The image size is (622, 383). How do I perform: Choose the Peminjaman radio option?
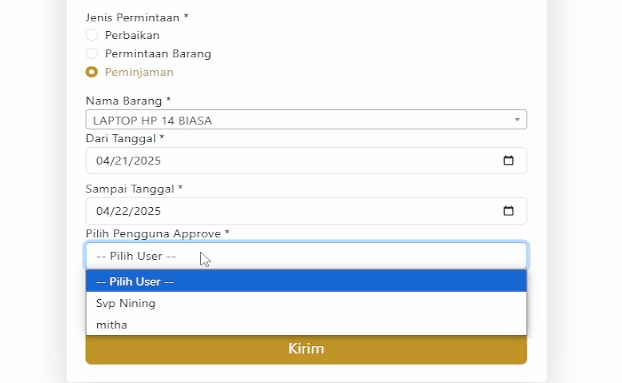(x=92, y=72)
